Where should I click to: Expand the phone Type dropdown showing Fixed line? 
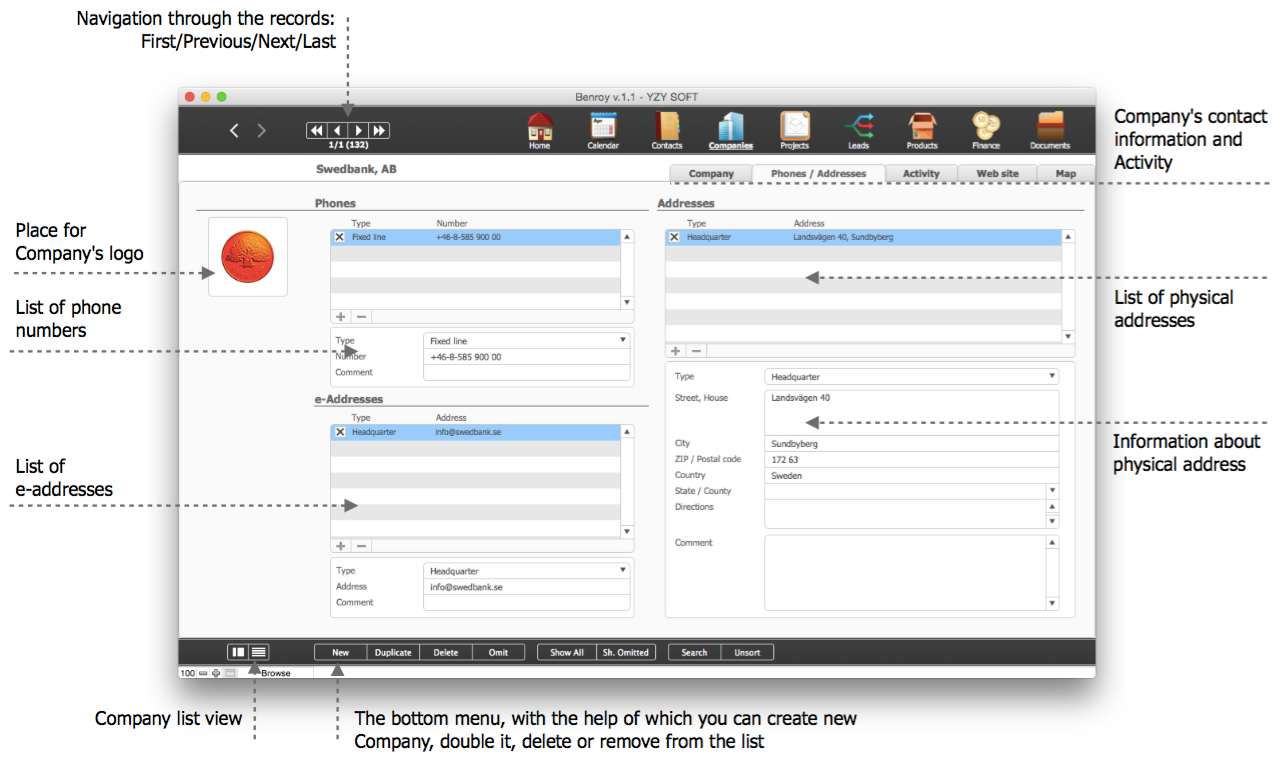(623, 341)
